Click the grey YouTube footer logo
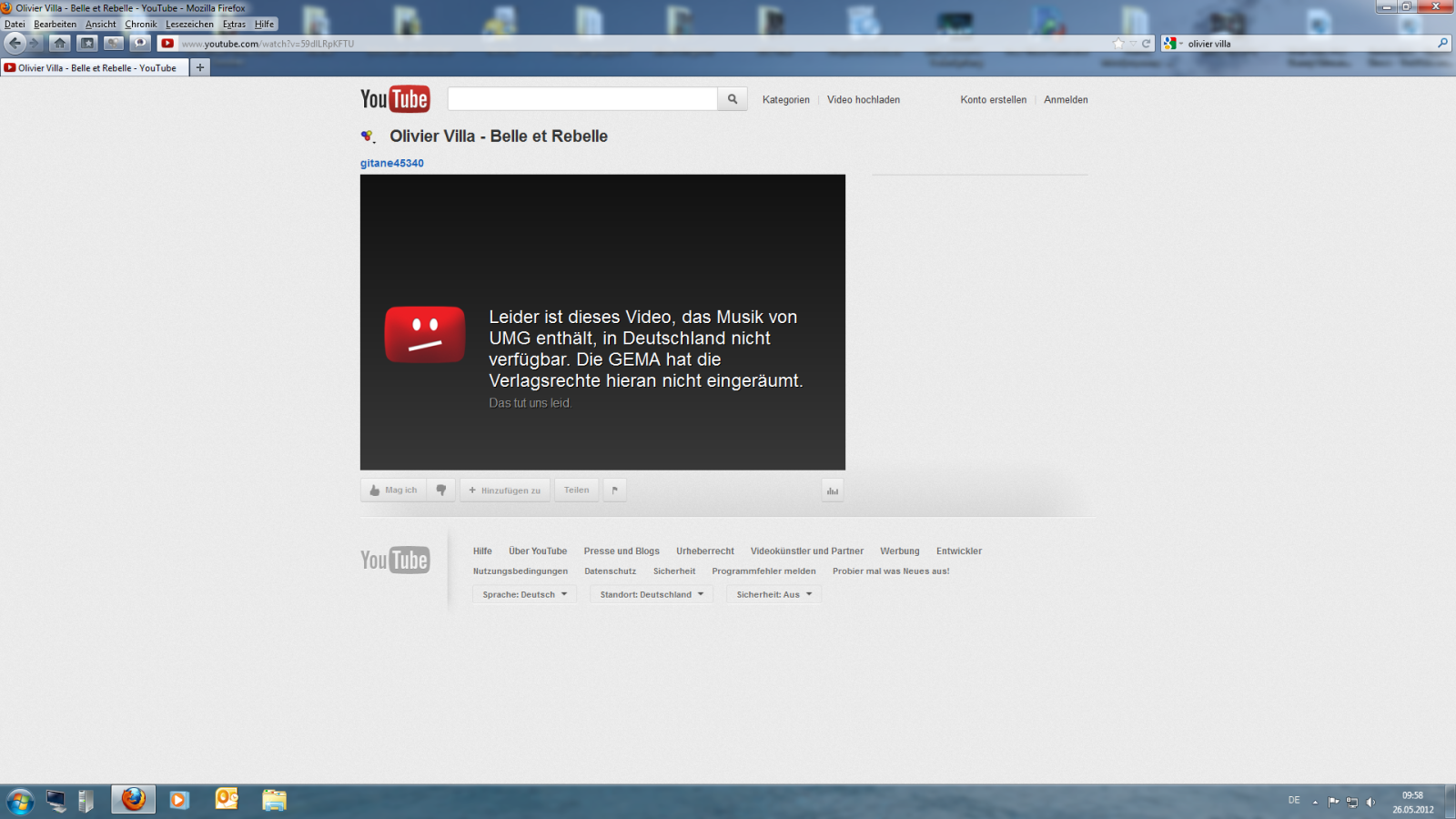The image size is (1456, 819). [395, 561]
